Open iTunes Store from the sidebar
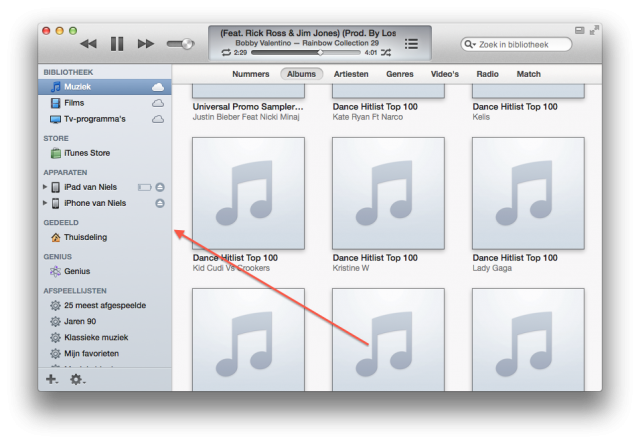Image resolution: width=640 pixels, height=444 pixels. click(104, 153)
